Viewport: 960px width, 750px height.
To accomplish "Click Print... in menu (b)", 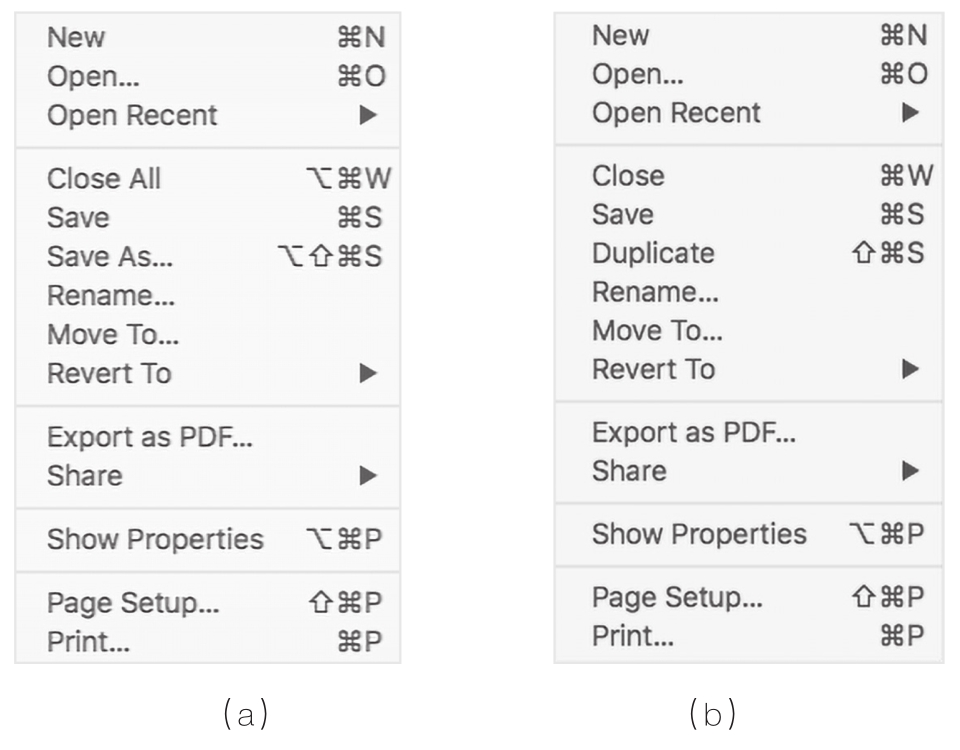I will (633, 635).
